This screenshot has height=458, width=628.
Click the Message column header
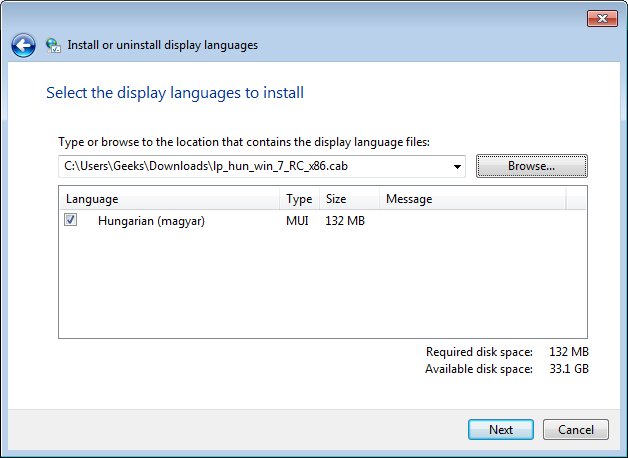pyautogui.click(x=473, y=199)
